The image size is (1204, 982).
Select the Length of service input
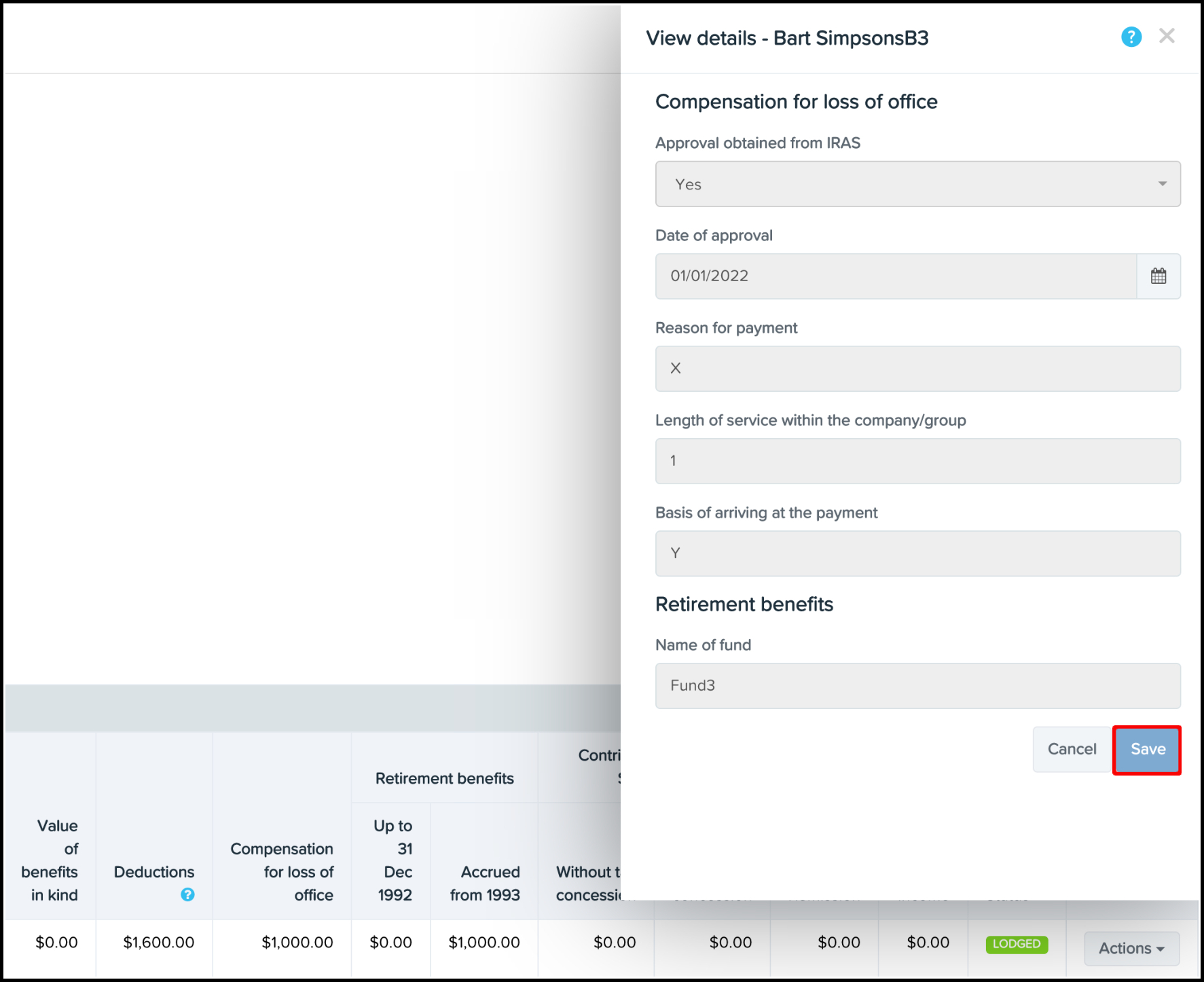(917, 461)
